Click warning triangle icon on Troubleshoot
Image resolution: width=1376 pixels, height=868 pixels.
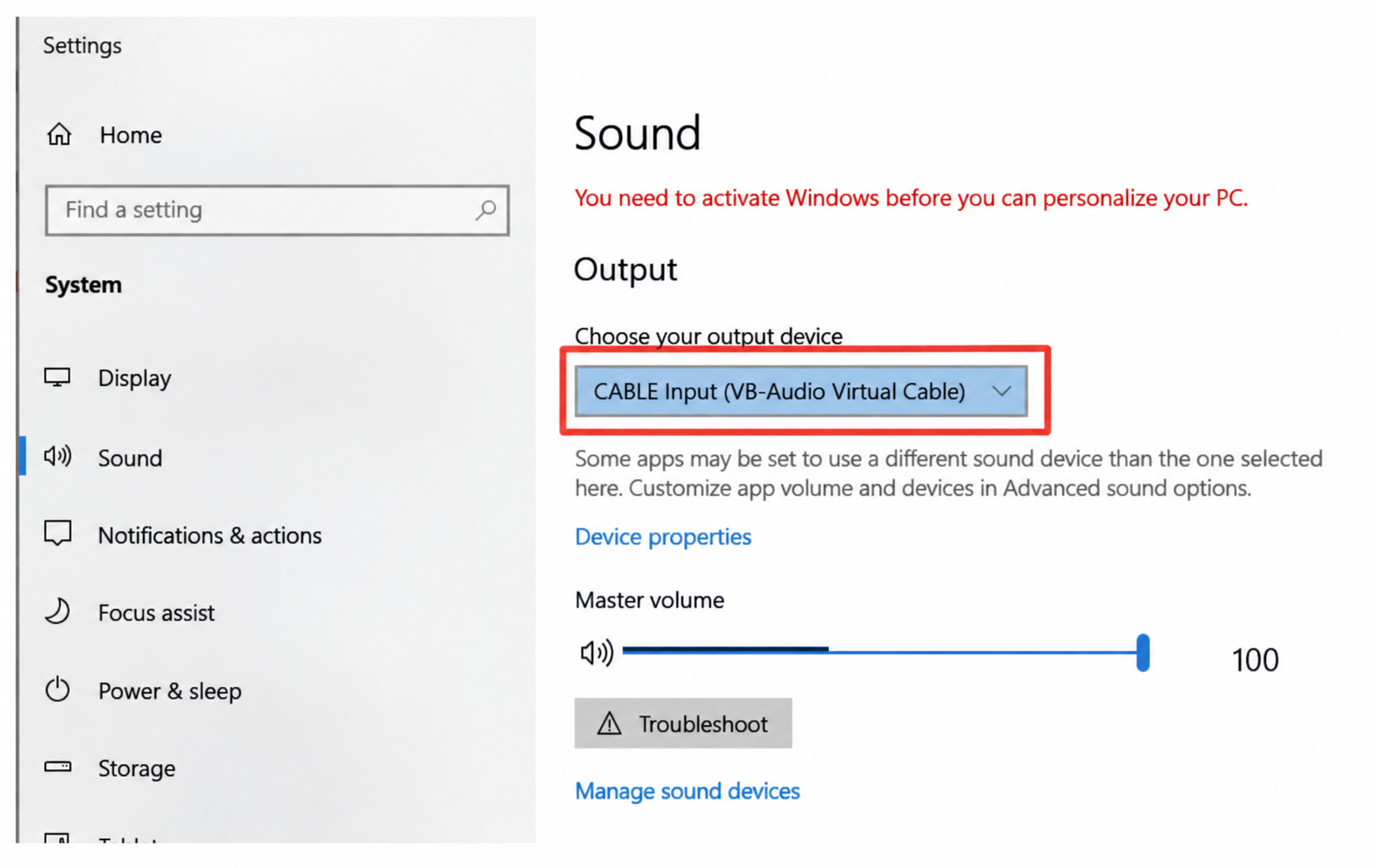tap(609, 723)
